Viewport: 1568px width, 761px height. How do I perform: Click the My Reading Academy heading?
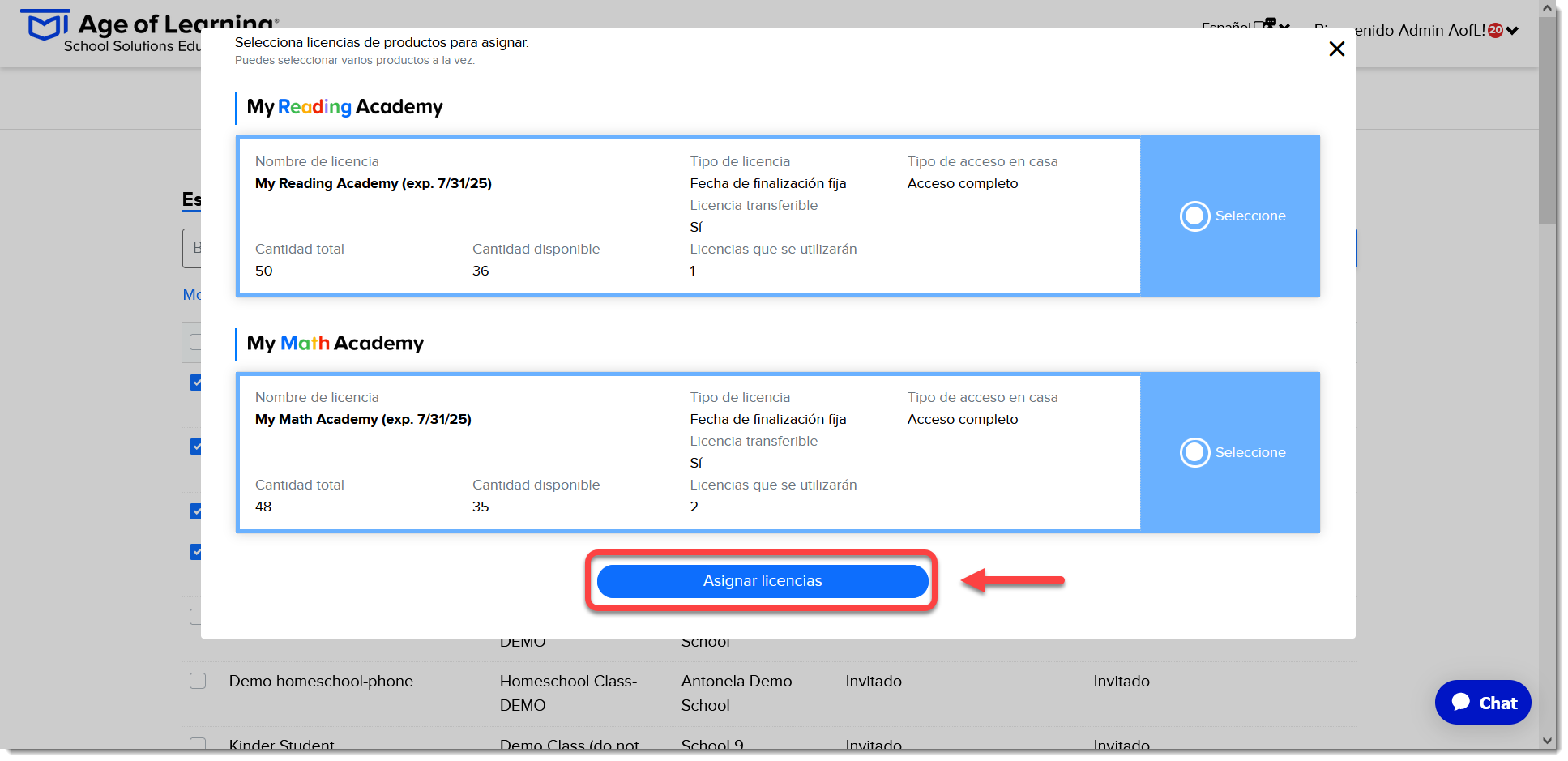[345, 107]
